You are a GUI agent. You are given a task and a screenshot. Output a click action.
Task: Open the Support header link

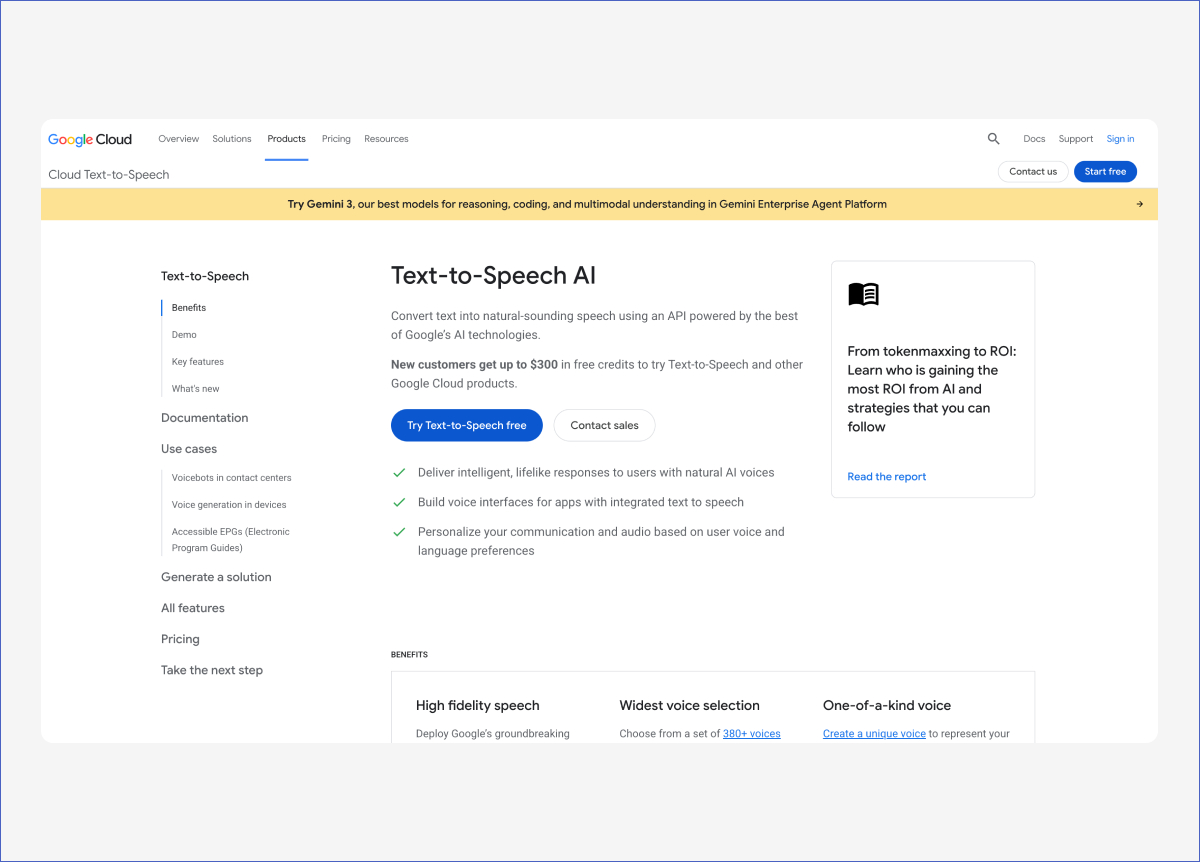coord(1076,139)
